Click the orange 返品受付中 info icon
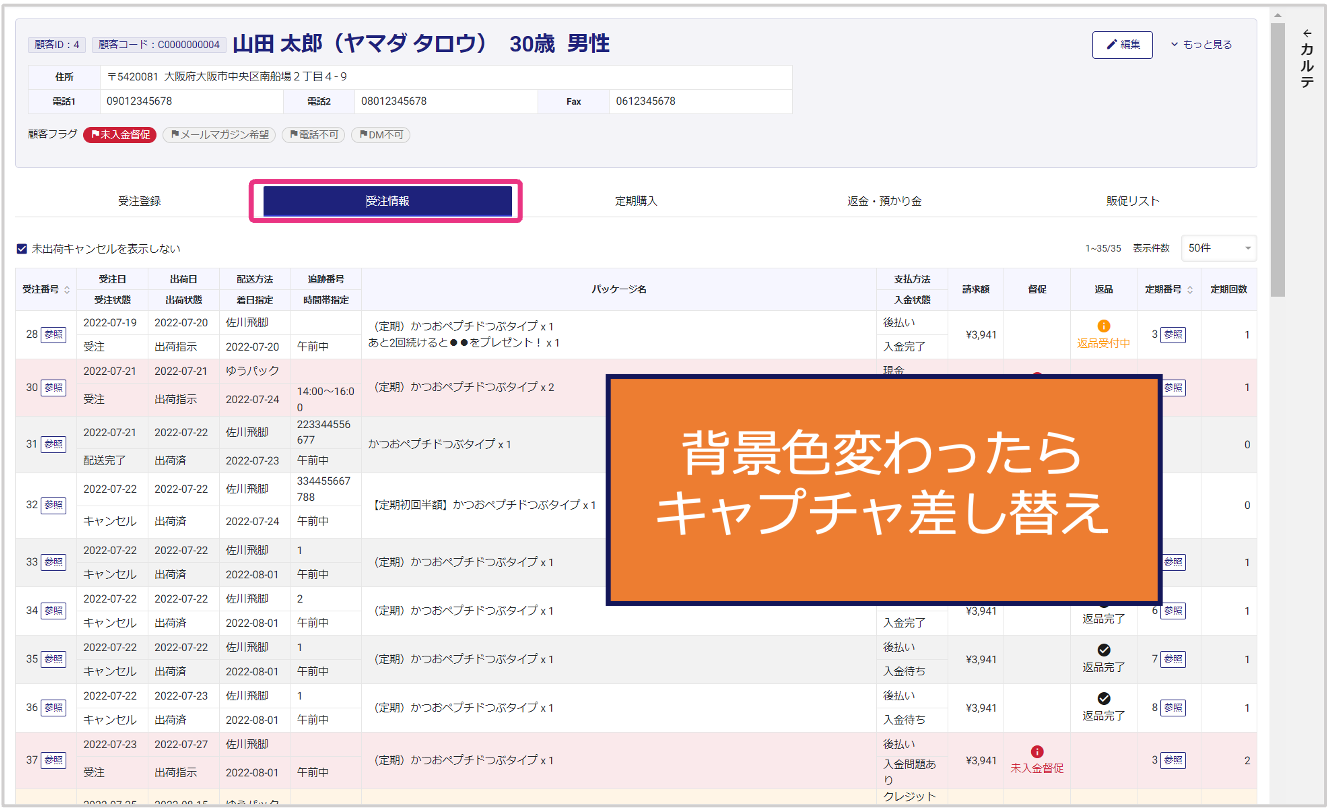This screenshot has width=1329, height=811. 1103,326
